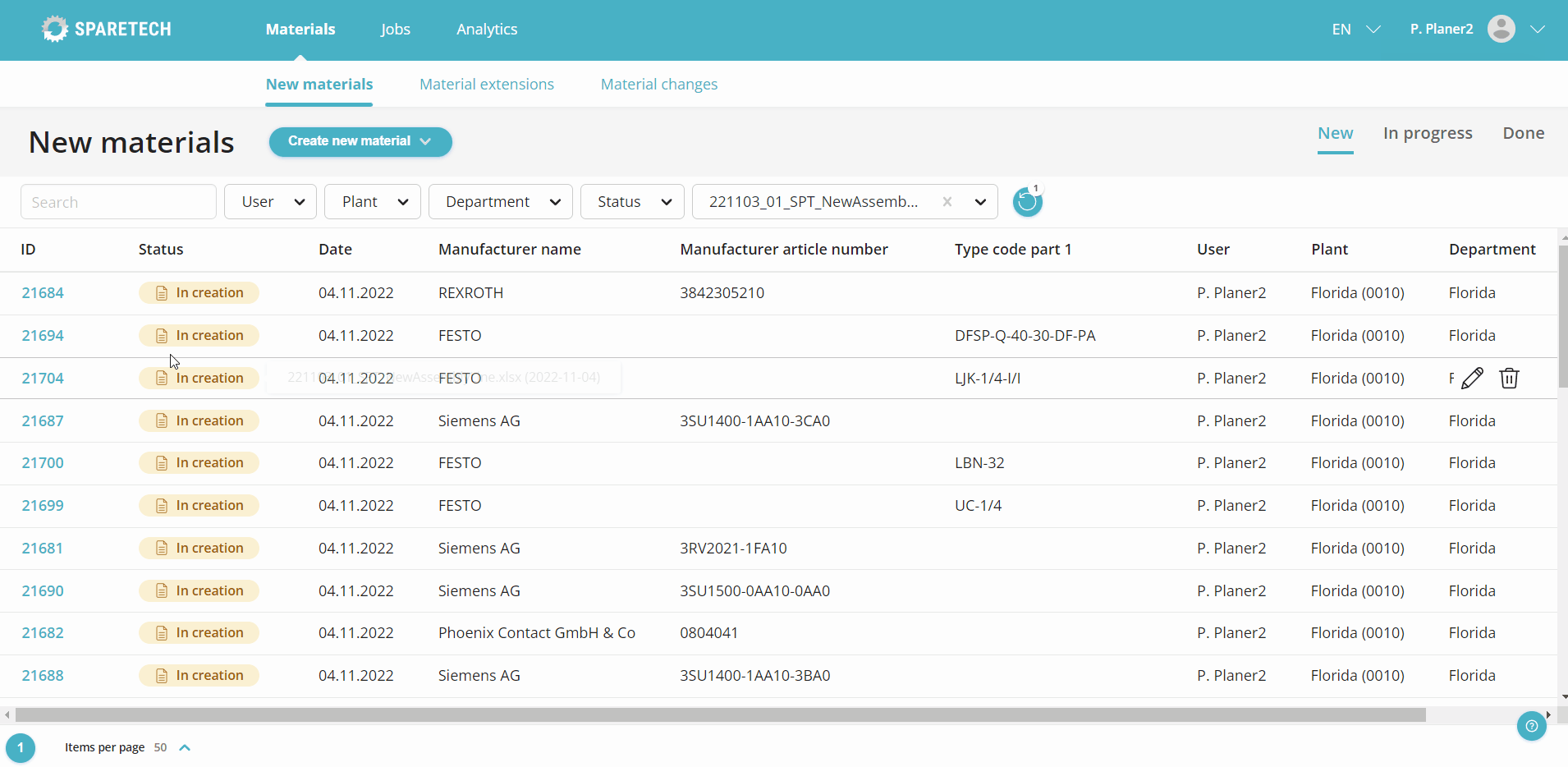Click the Manufacturer article number header

pyautogui.click(x=784, y=250)
